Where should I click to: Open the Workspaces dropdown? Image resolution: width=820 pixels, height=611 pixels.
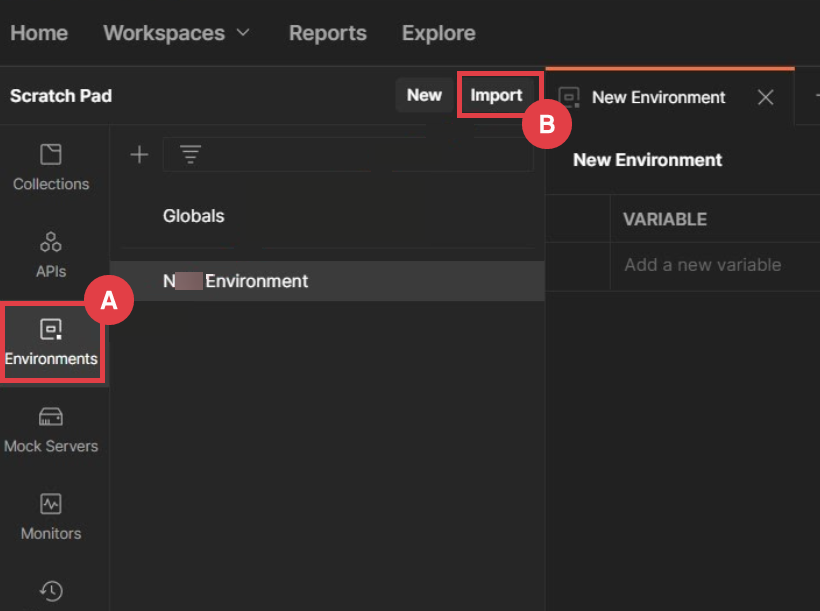point(176,33)
